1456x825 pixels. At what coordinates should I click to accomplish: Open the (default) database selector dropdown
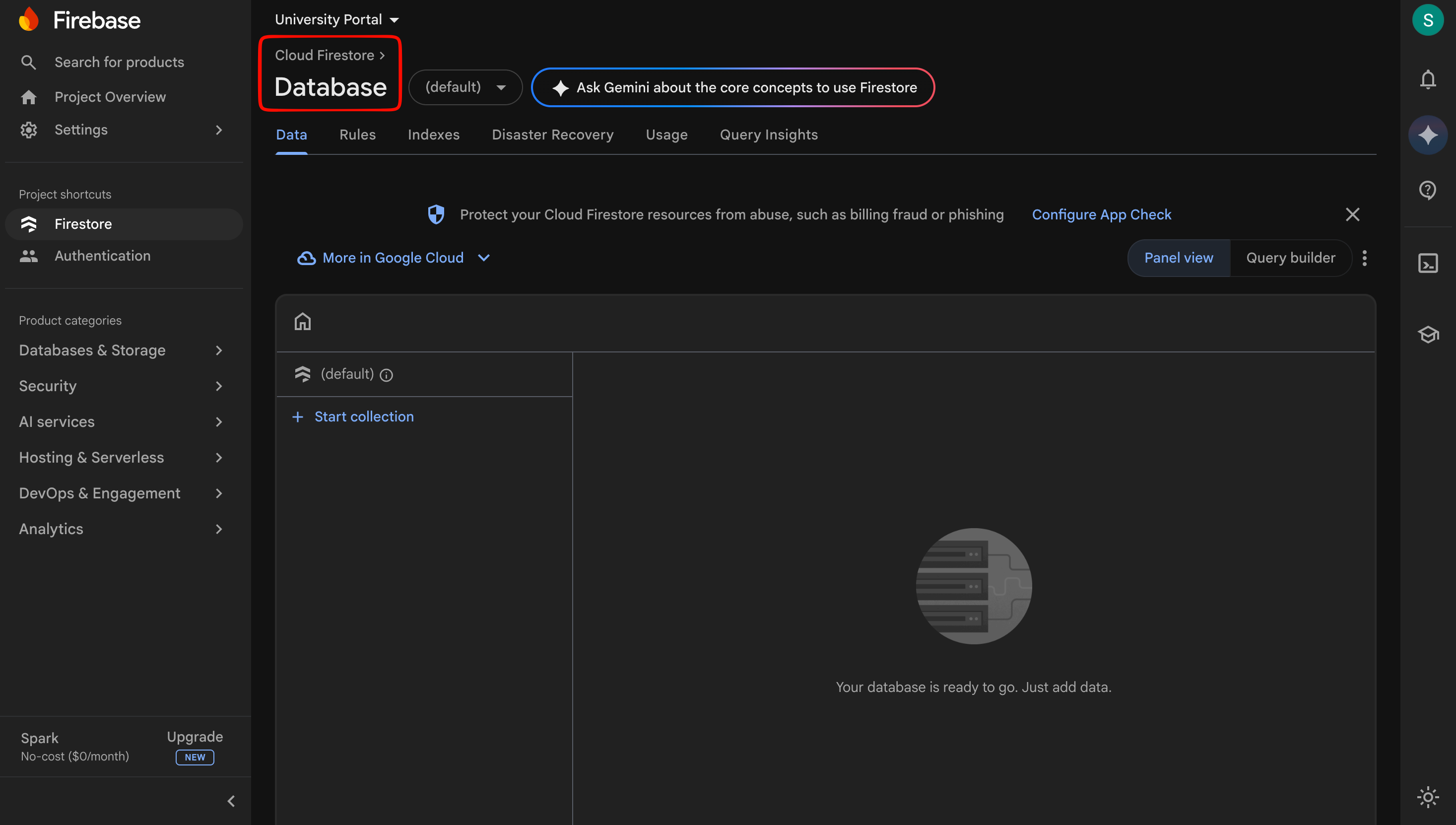465,87
